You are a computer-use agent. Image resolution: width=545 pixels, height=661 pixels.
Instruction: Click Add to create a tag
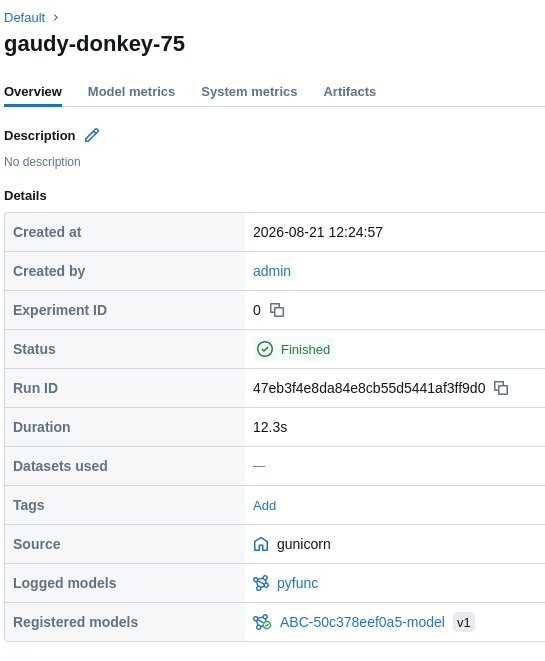(x=264, y=505)
